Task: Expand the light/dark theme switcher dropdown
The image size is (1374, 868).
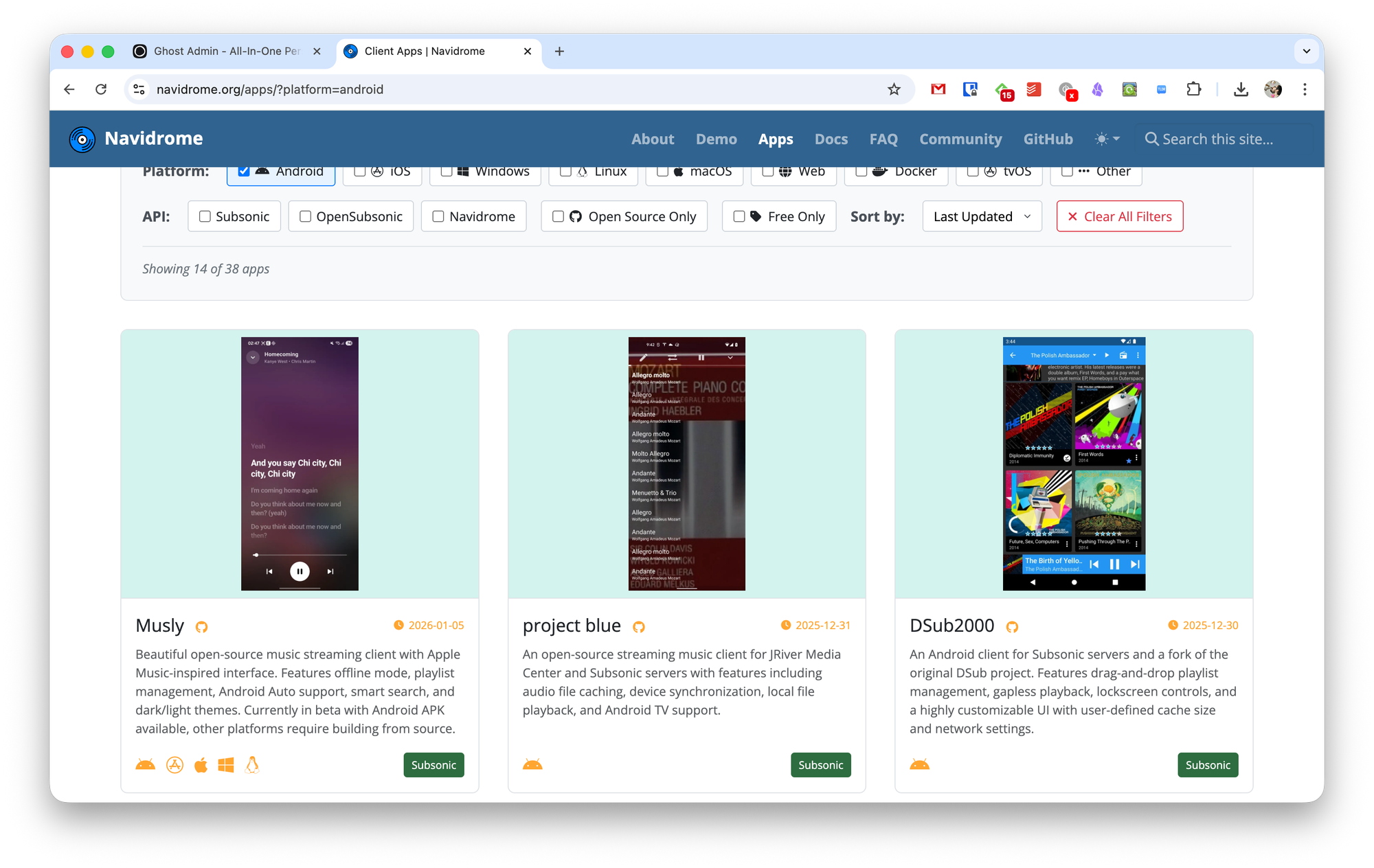Action: pyautogui.click(x=1107, y=139)
